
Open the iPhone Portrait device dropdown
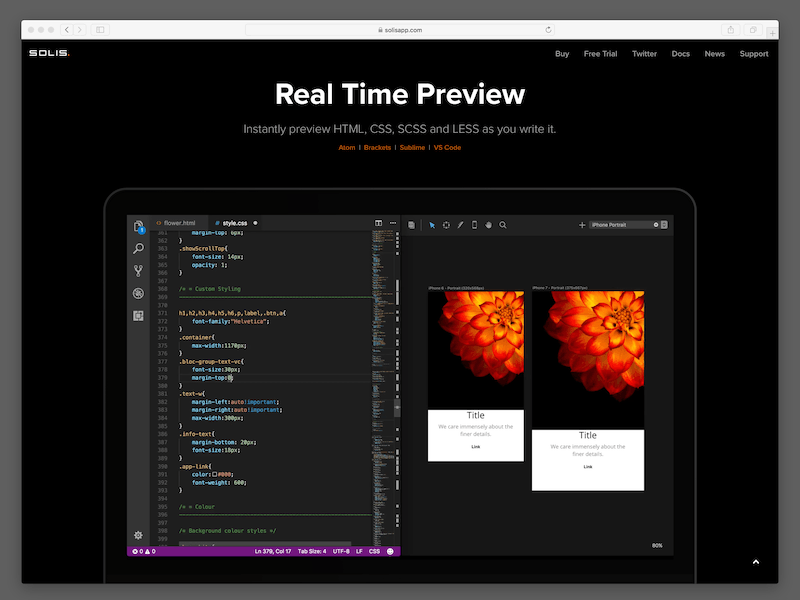(x=620, y=224)
